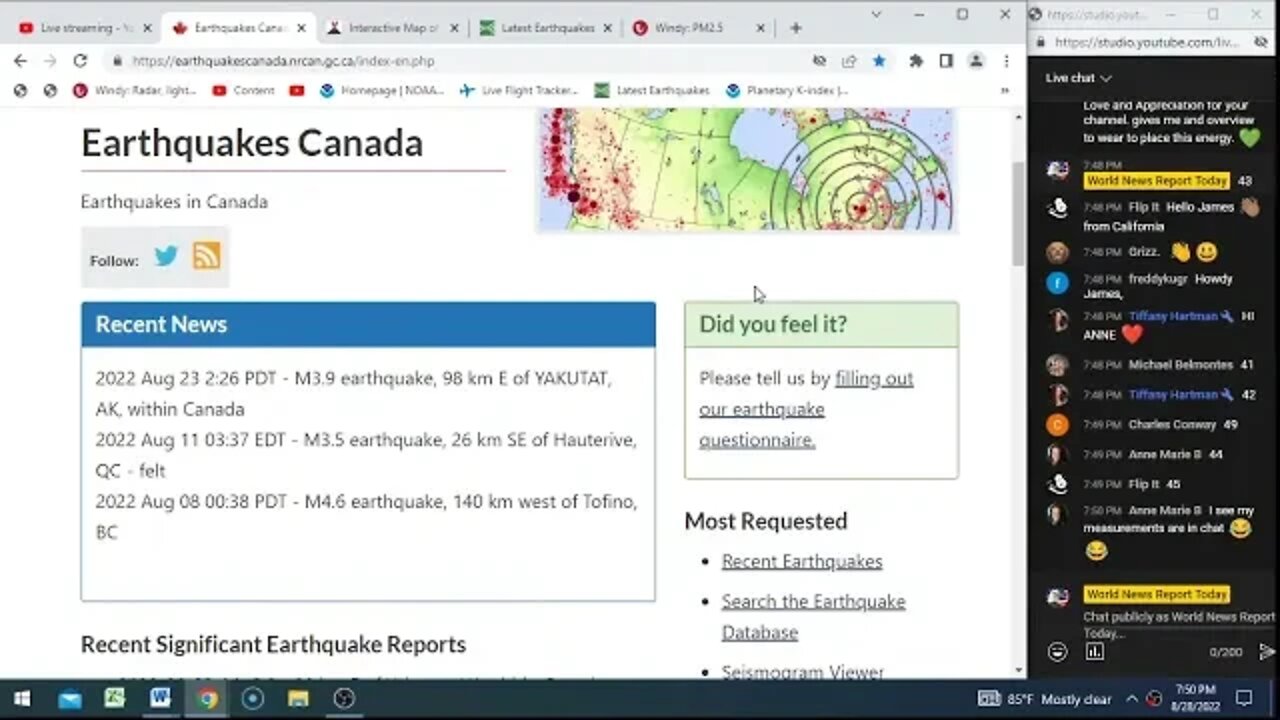
Task: Open the OBS Studio taskbar icon
Action: (x=344, y=698)
